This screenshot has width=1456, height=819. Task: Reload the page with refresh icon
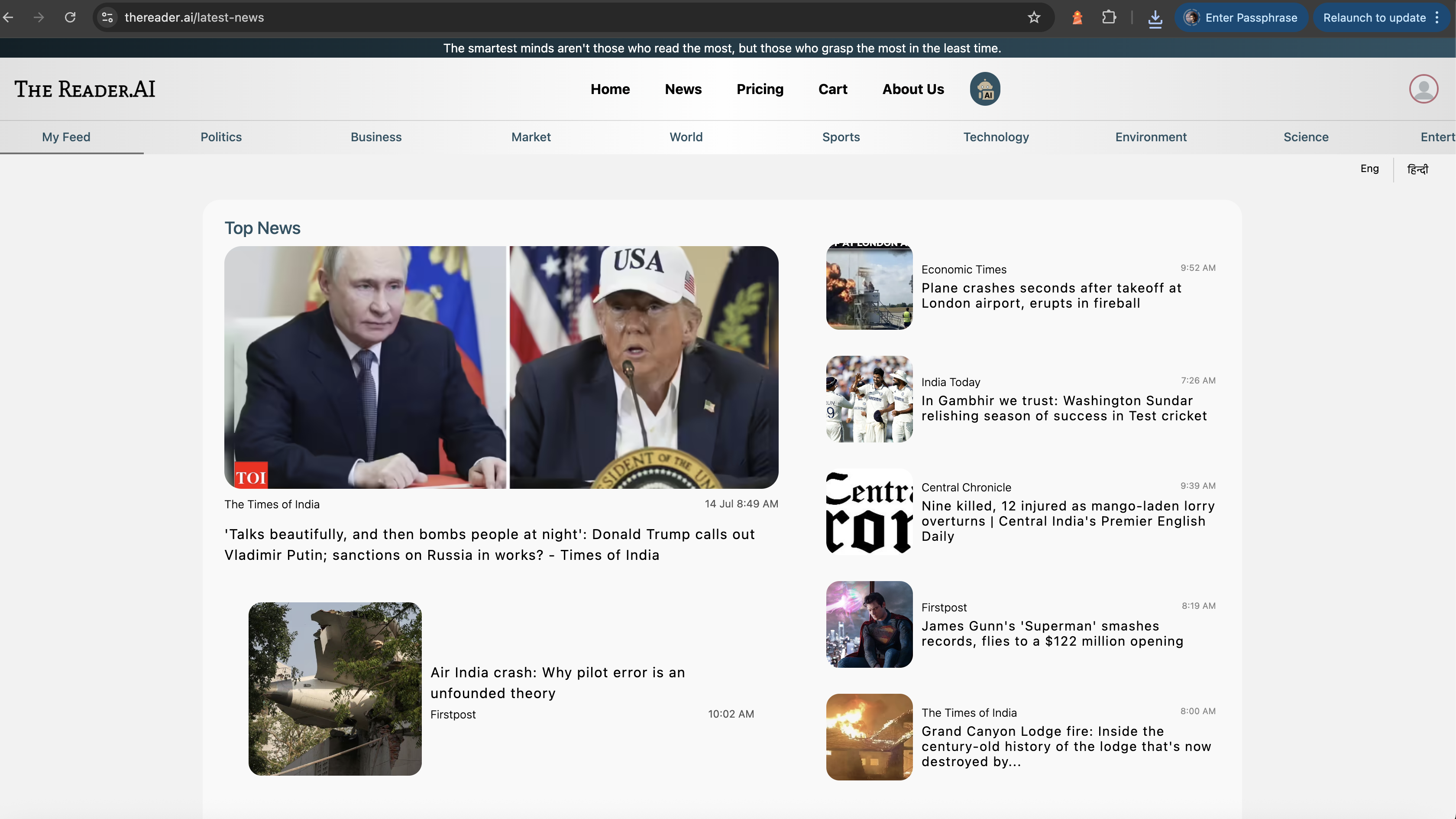click(70, 17)
